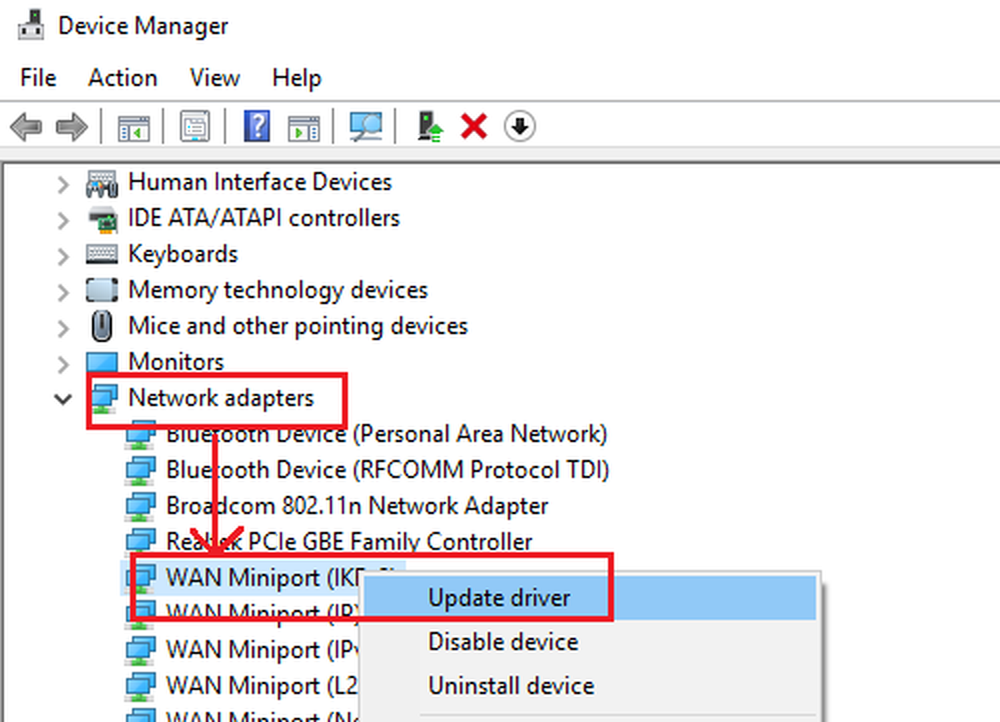Open the Properties toolbar icon
1000x722 pixels.
[x=193, y=127]
